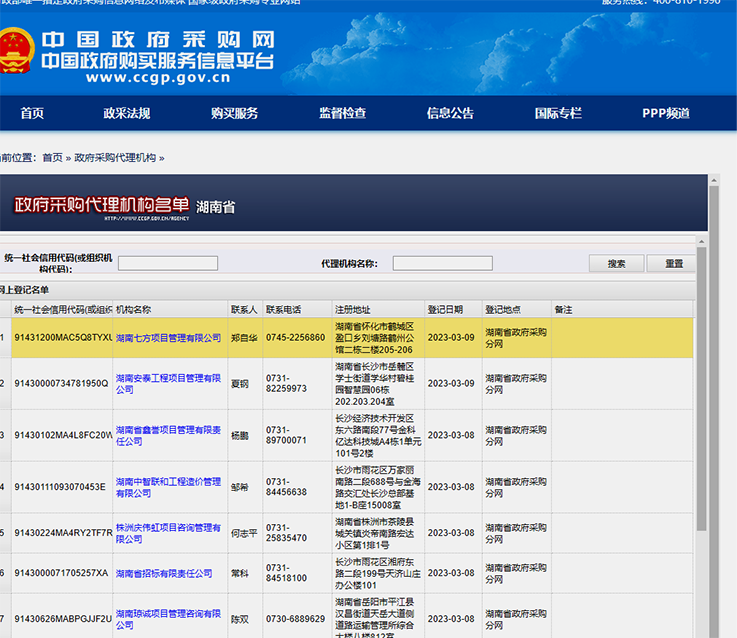This screenshot has width=737, height=638.
Task: Click the inner table scrollbar thumb
Action: point(701,389)
